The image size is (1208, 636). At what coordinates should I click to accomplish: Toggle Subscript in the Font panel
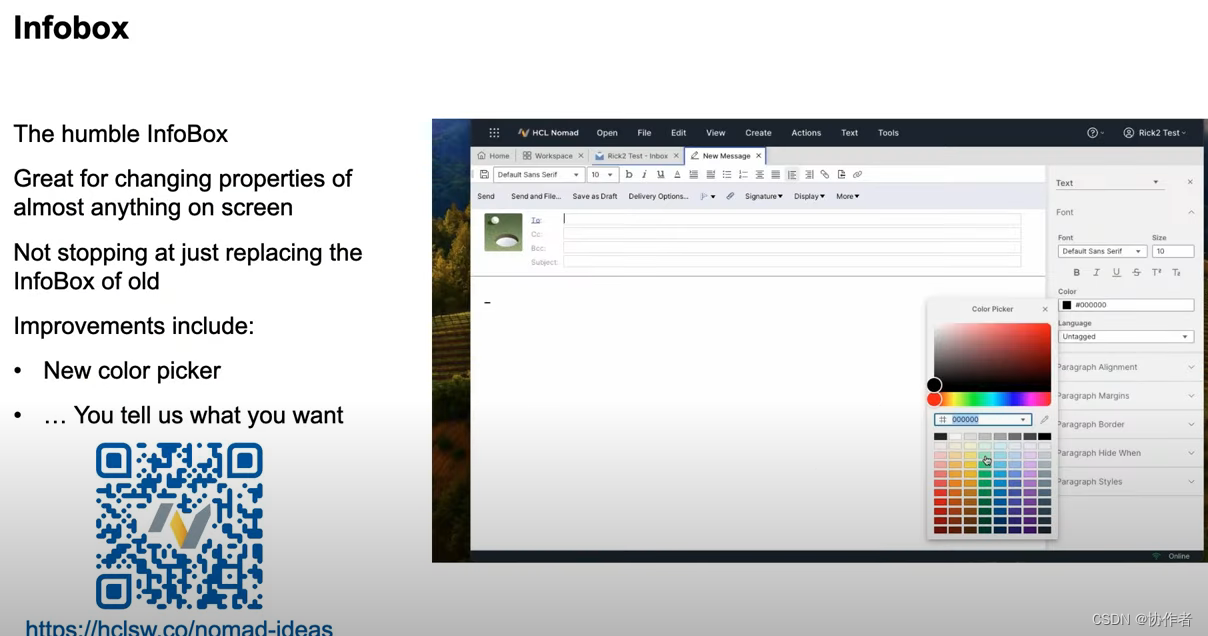[1176, 272]
